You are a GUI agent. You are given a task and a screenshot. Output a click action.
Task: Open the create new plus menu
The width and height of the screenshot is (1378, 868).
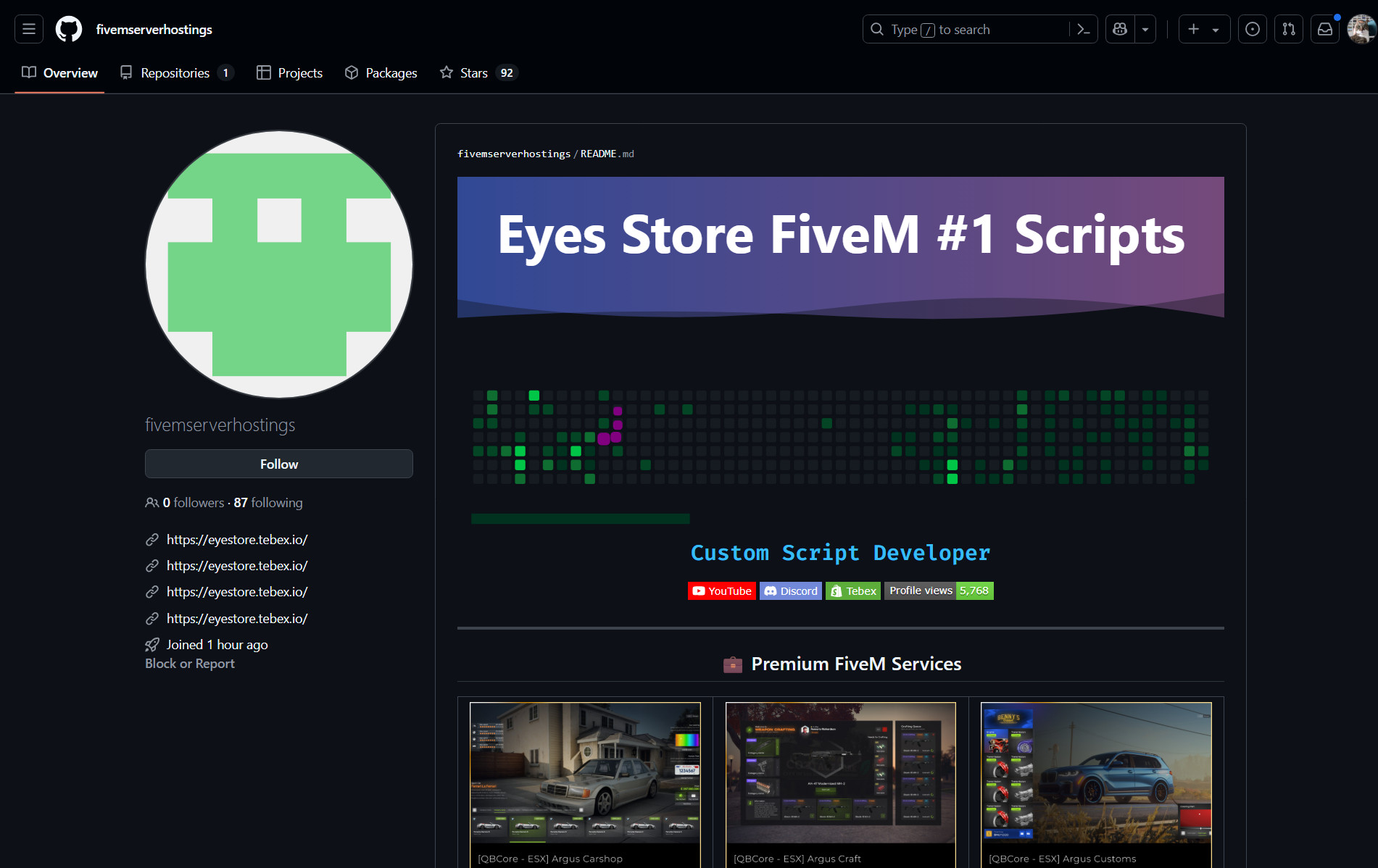[1204, 29]
